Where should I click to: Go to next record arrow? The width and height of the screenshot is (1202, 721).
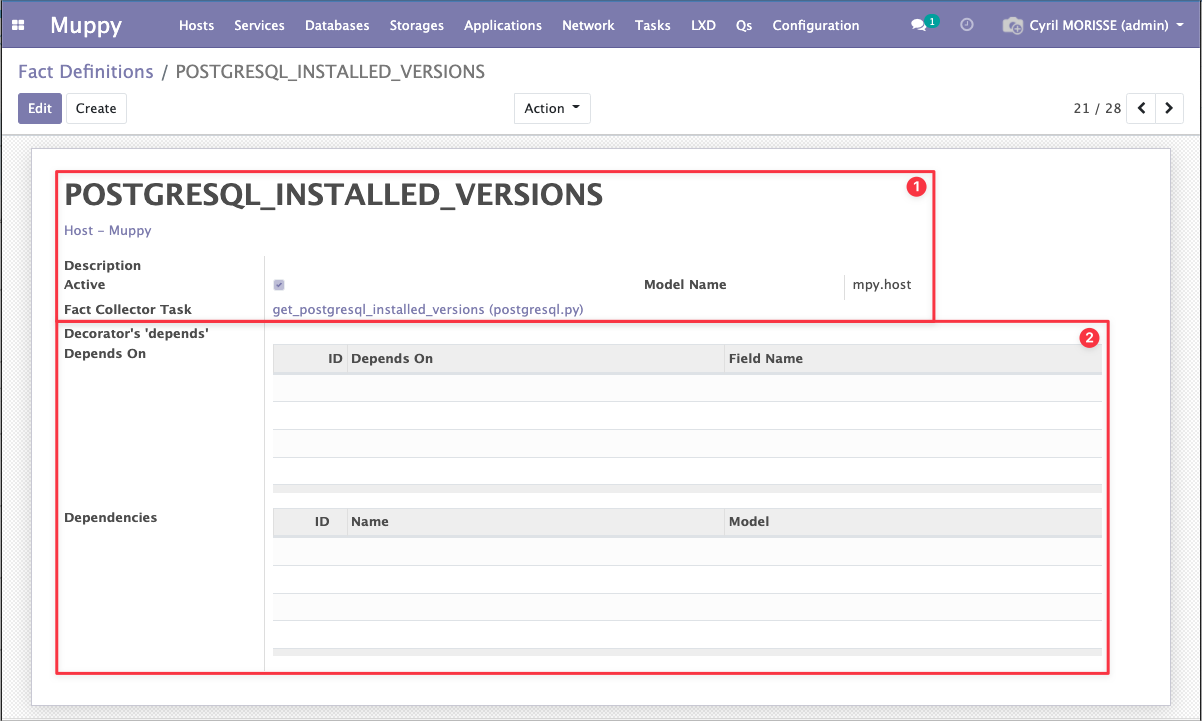[1169, 108]
